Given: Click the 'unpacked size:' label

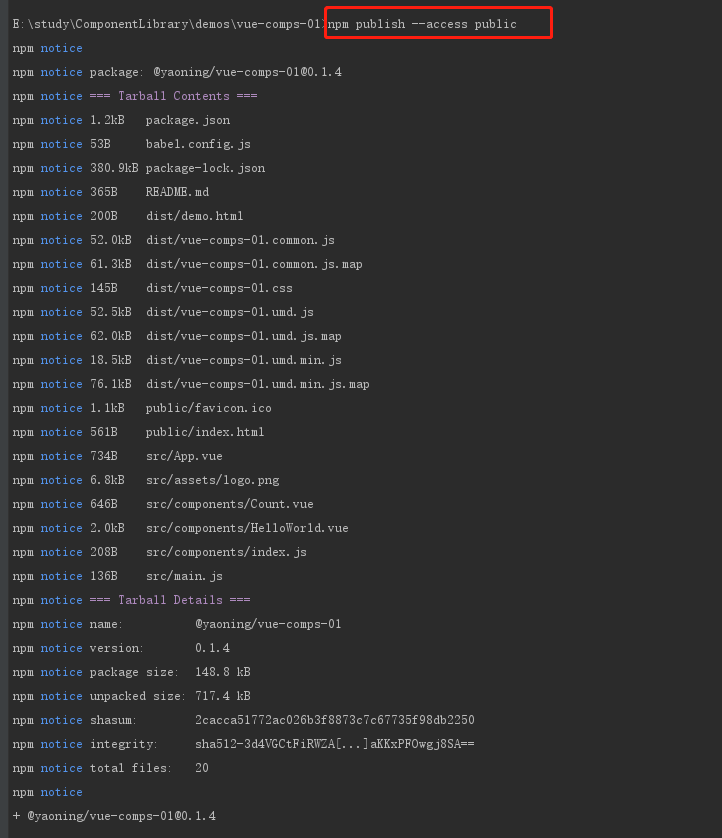Looking at the screenshot, I should (137, 696).
